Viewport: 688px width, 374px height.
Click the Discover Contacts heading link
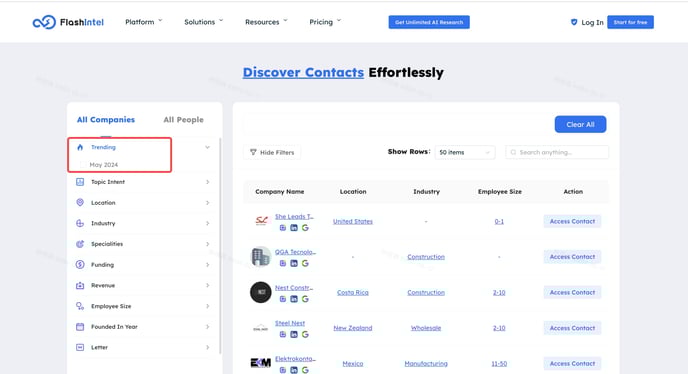[x=303, y=72]
